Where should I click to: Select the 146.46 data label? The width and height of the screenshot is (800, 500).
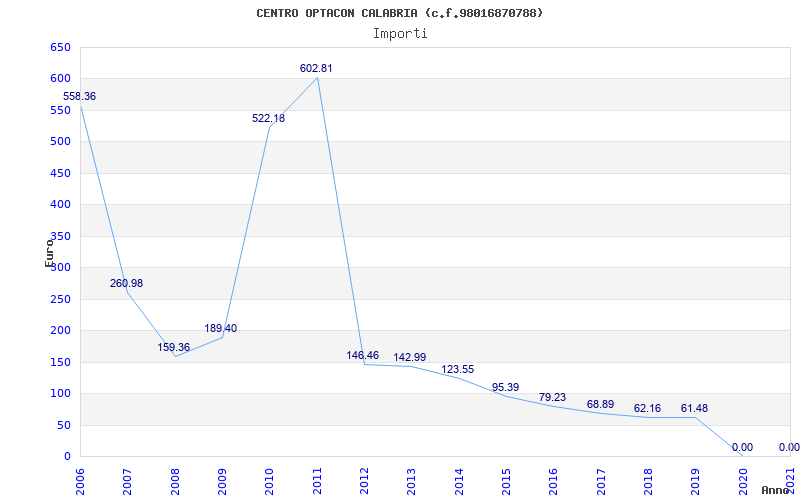363,356
